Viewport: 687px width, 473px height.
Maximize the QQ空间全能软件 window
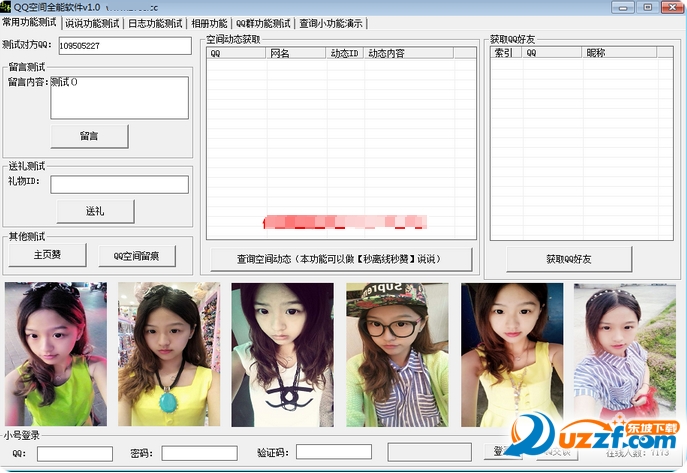click(648, 7)
